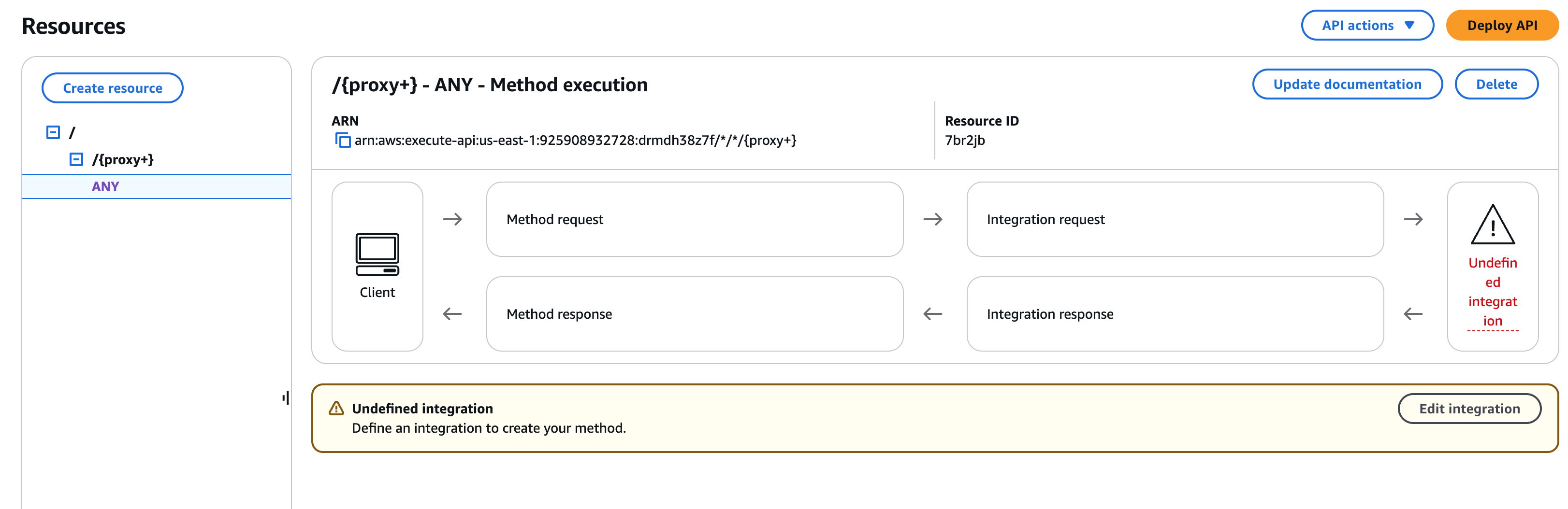Click the resources panel resize handle
Viewport: 1568px width, 509px height.
[x=286, y=398]
